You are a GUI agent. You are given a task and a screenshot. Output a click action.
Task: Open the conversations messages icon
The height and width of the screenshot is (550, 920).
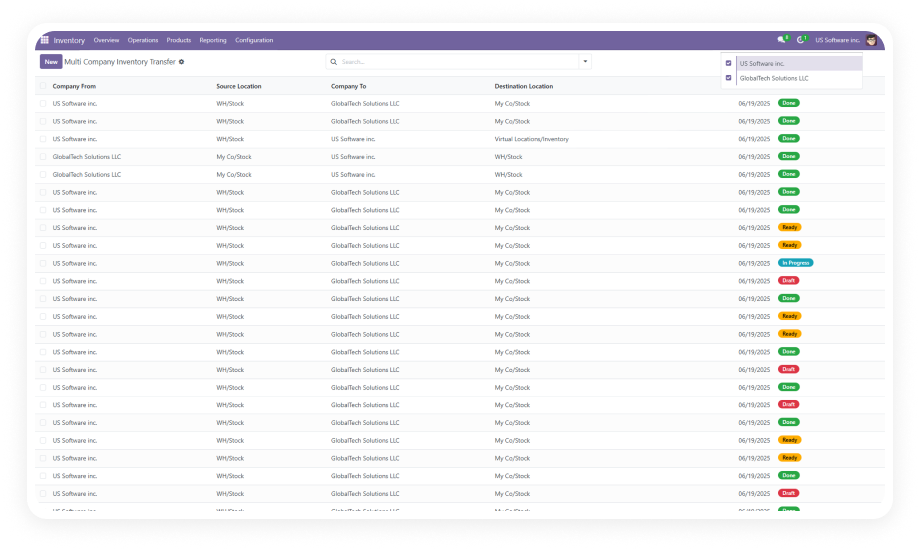coord(782,40)
